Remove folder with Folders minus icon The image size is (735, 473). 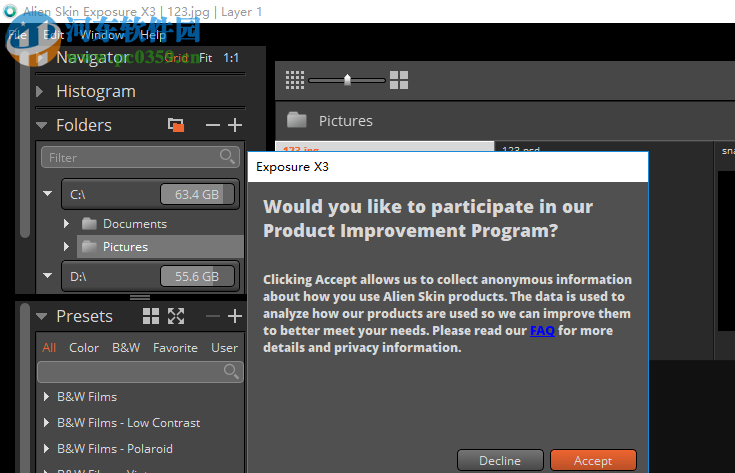tap(213, 125)
